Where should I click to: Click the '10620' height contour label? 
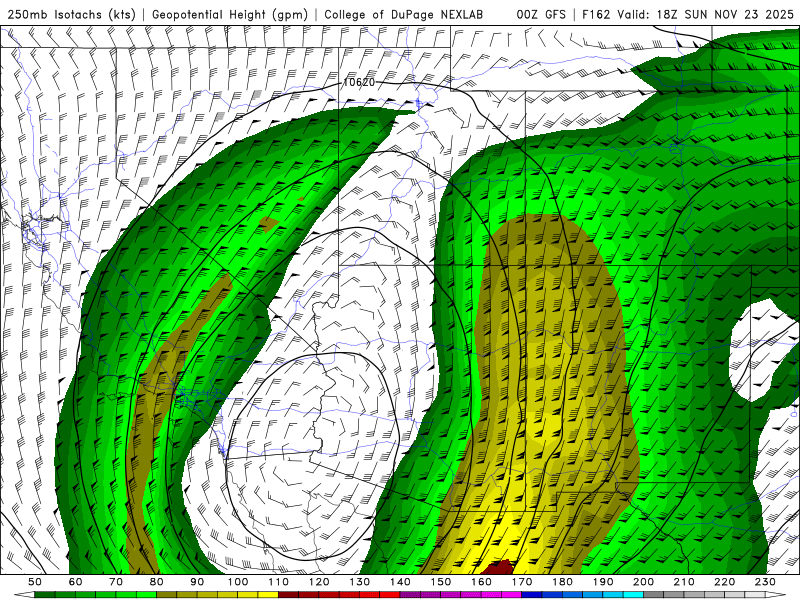pos(359,82)
